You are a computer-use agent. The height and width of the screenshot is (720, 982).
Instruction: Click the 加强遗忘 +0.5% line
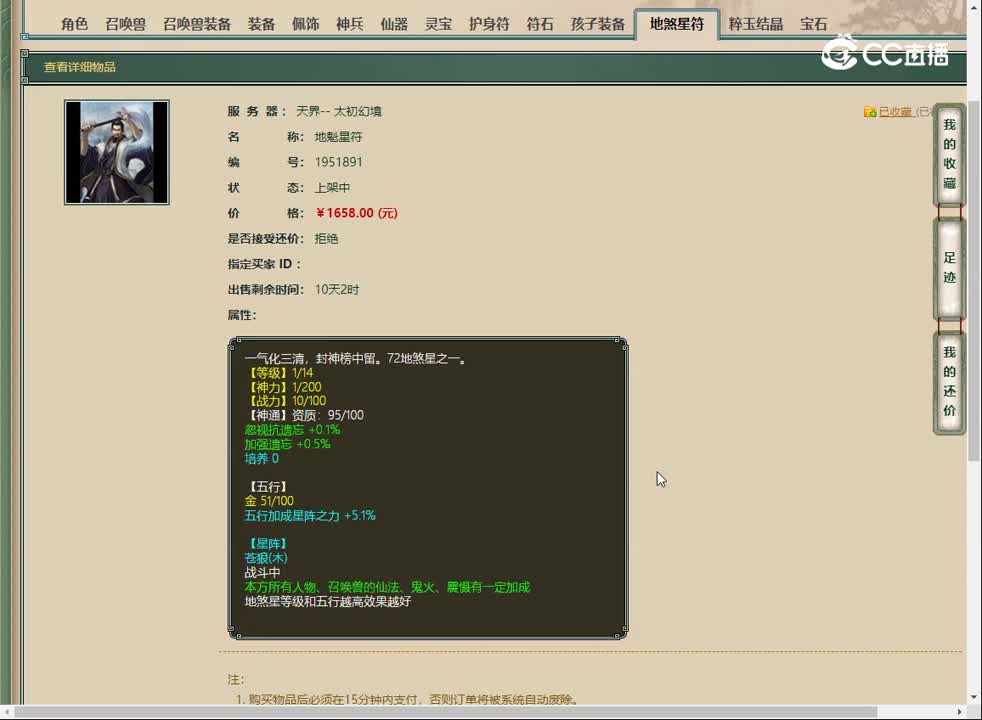[x=287, y=444]
